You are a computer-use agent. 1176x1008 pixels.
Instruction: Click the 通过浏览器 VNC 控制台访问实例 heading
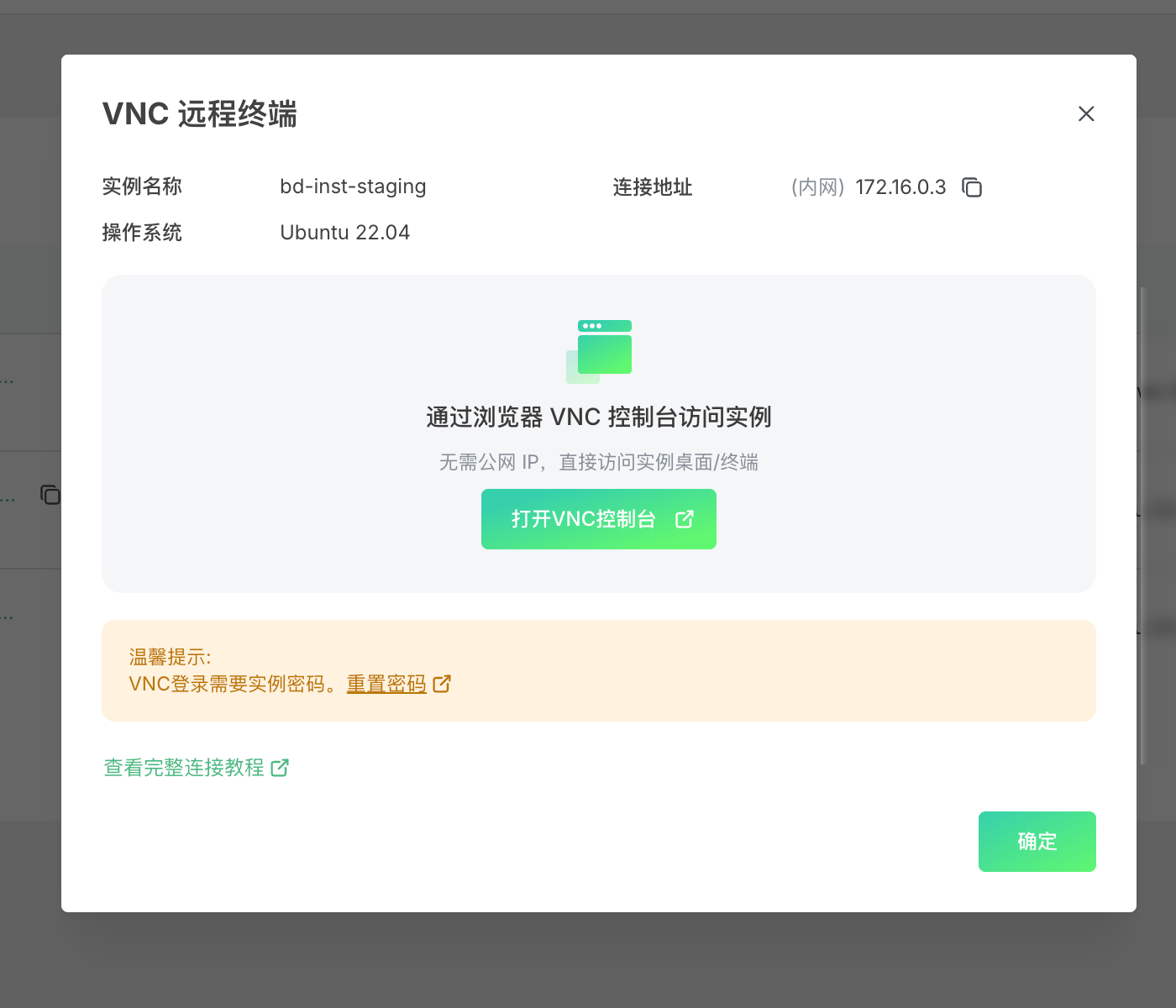coord(599,417)
